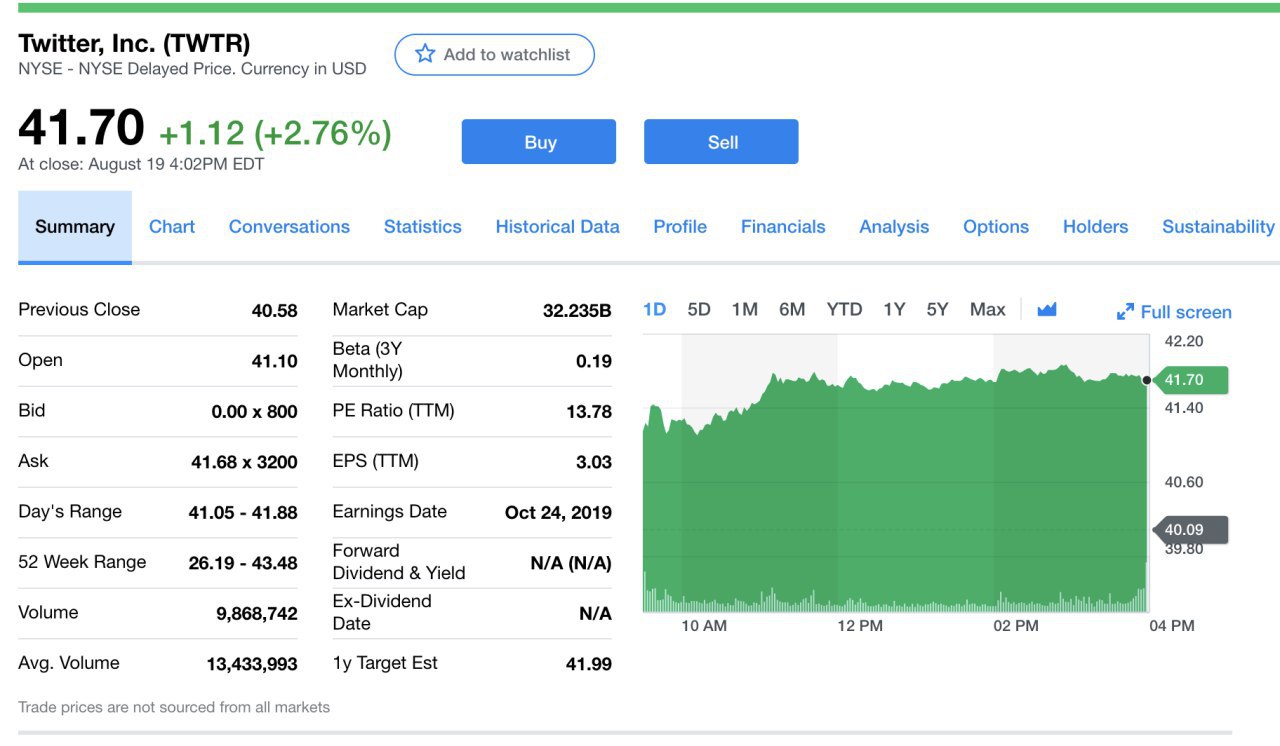Click the Beta (3Y Monthly) label
1280x746 pixels.
(x=367, y=360)
